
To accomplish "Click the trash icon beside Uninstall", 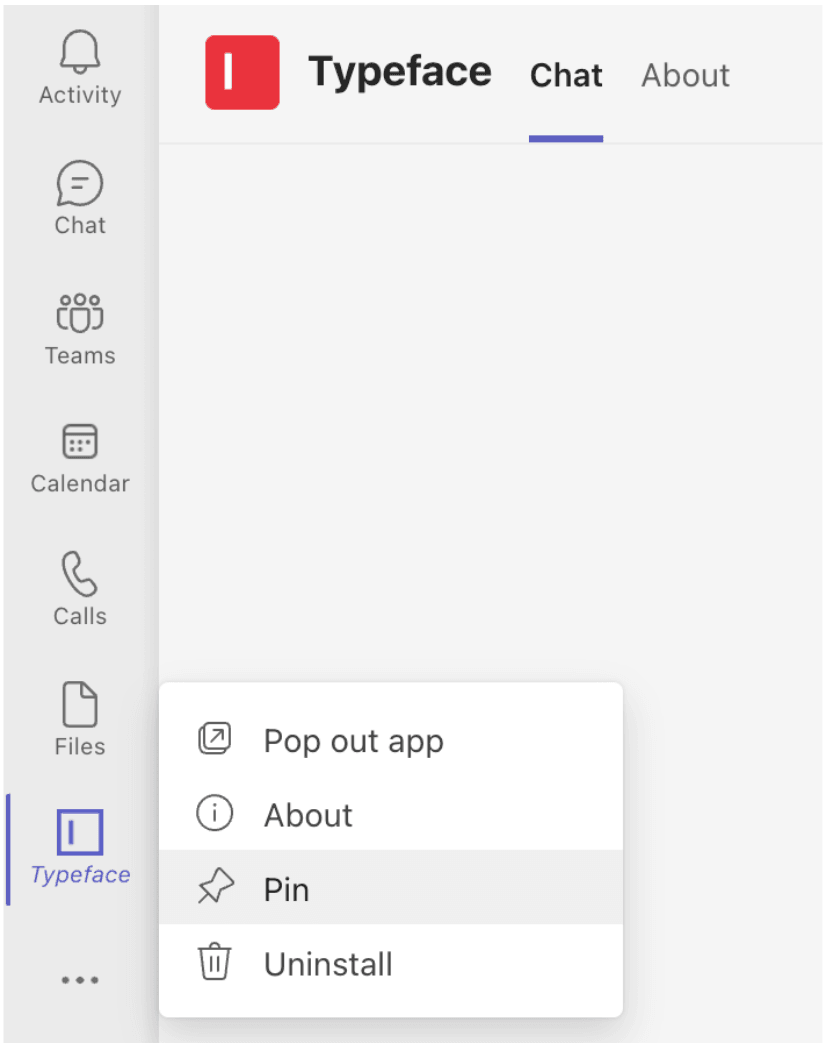I will tap(214, 963).
